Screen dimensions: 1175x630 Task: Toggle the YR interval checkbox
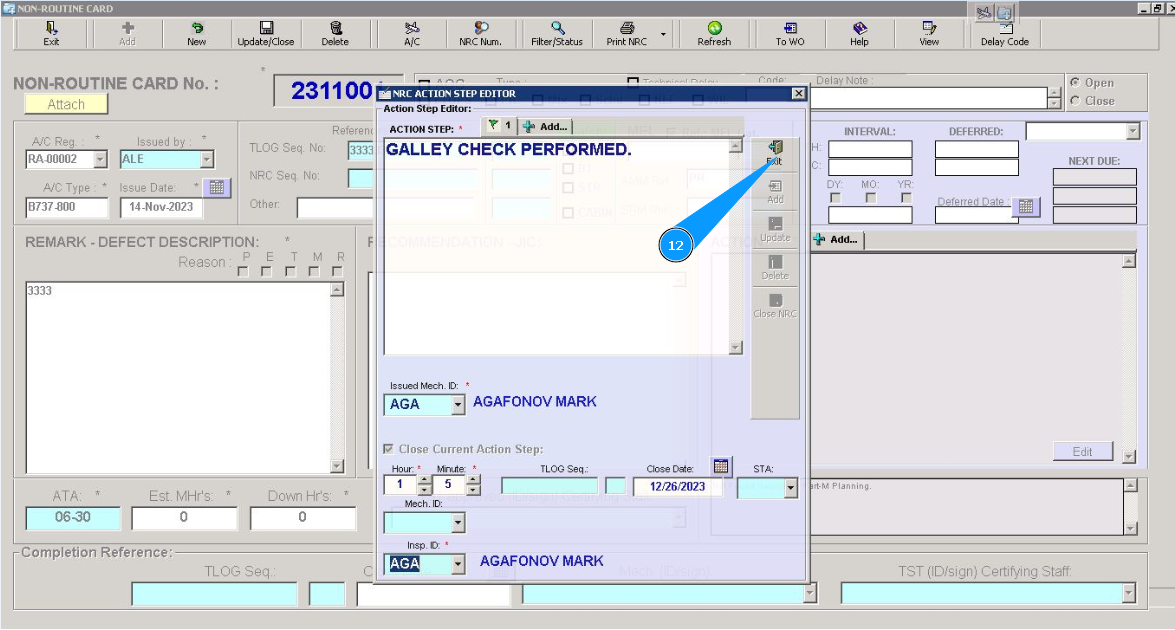(x=906, y=198)
